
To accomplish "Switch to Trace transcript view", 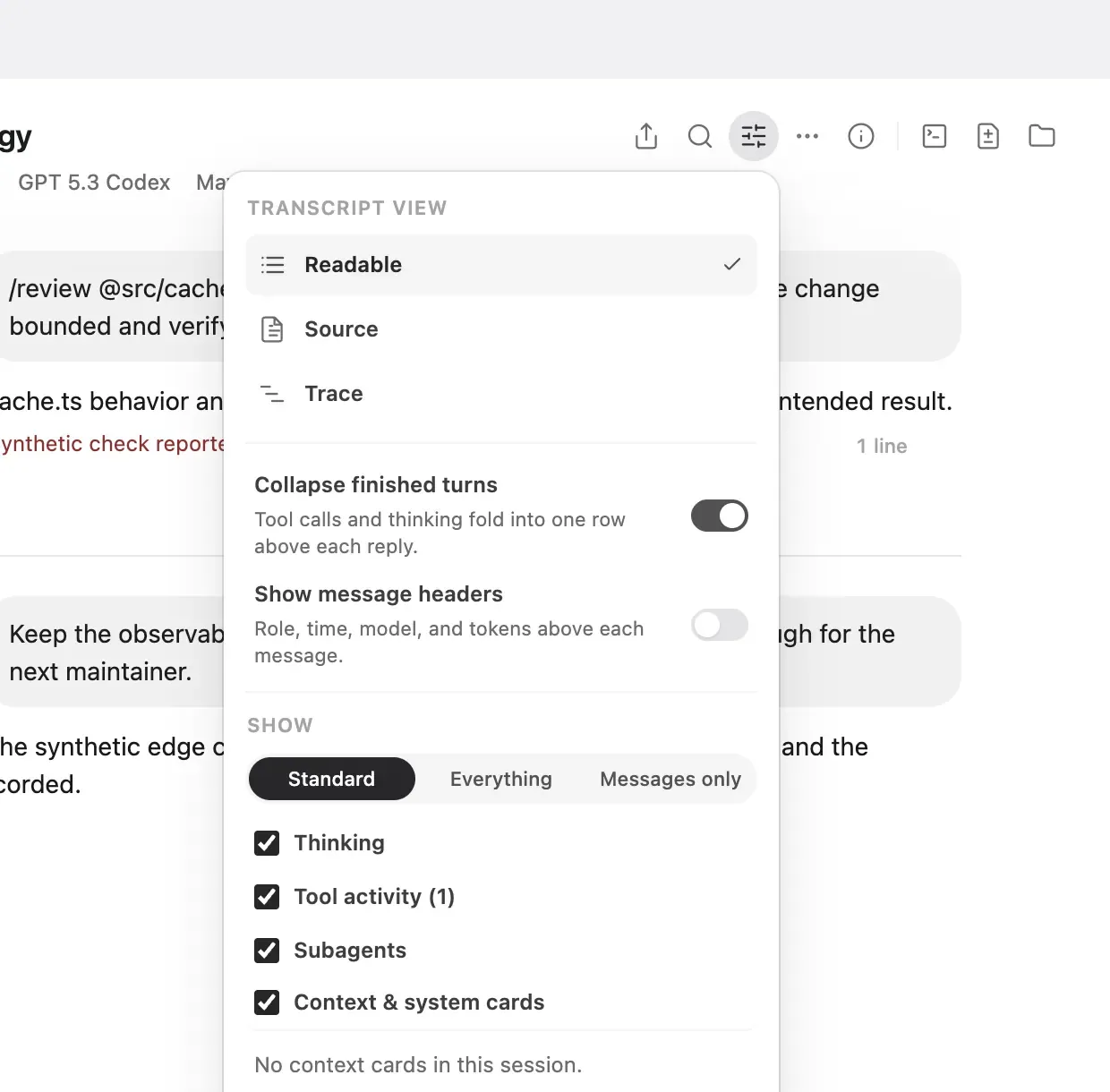I will (501, 394).
